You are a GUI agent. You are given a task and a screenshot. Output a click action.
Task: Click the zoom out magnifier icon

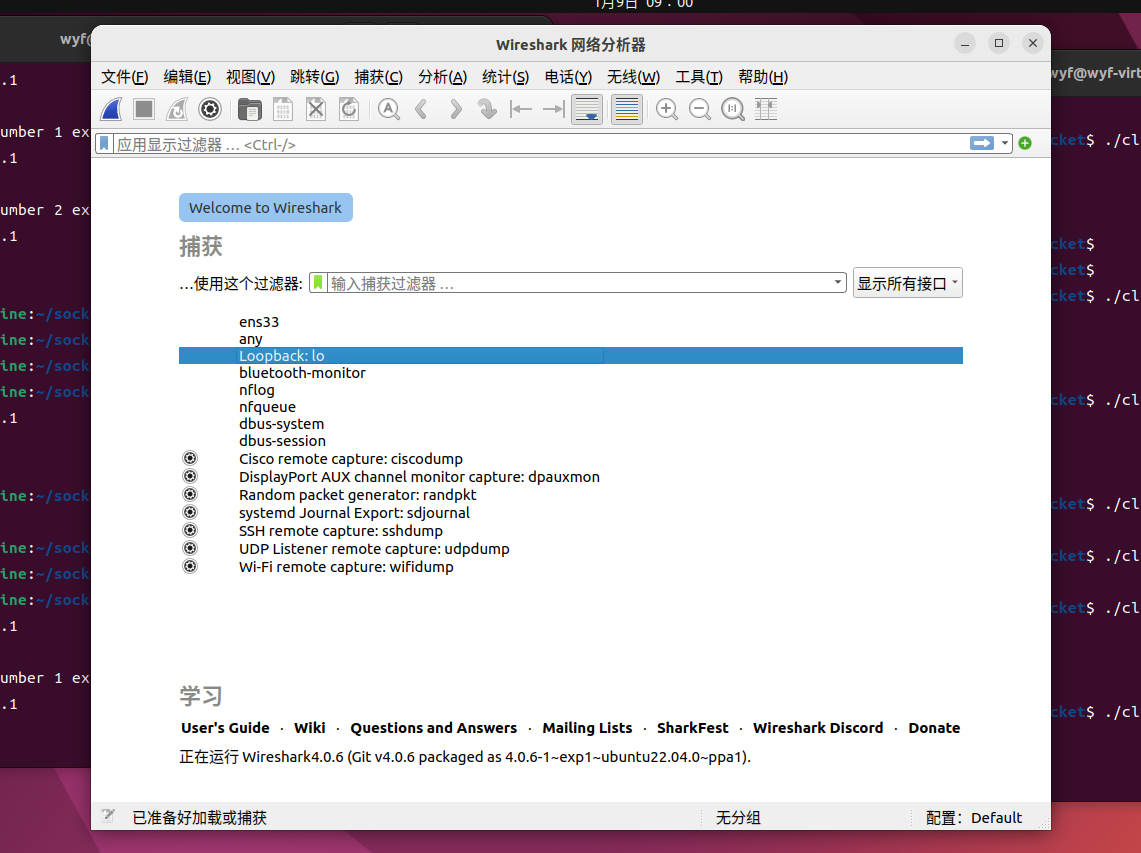(x=700, y=109)
